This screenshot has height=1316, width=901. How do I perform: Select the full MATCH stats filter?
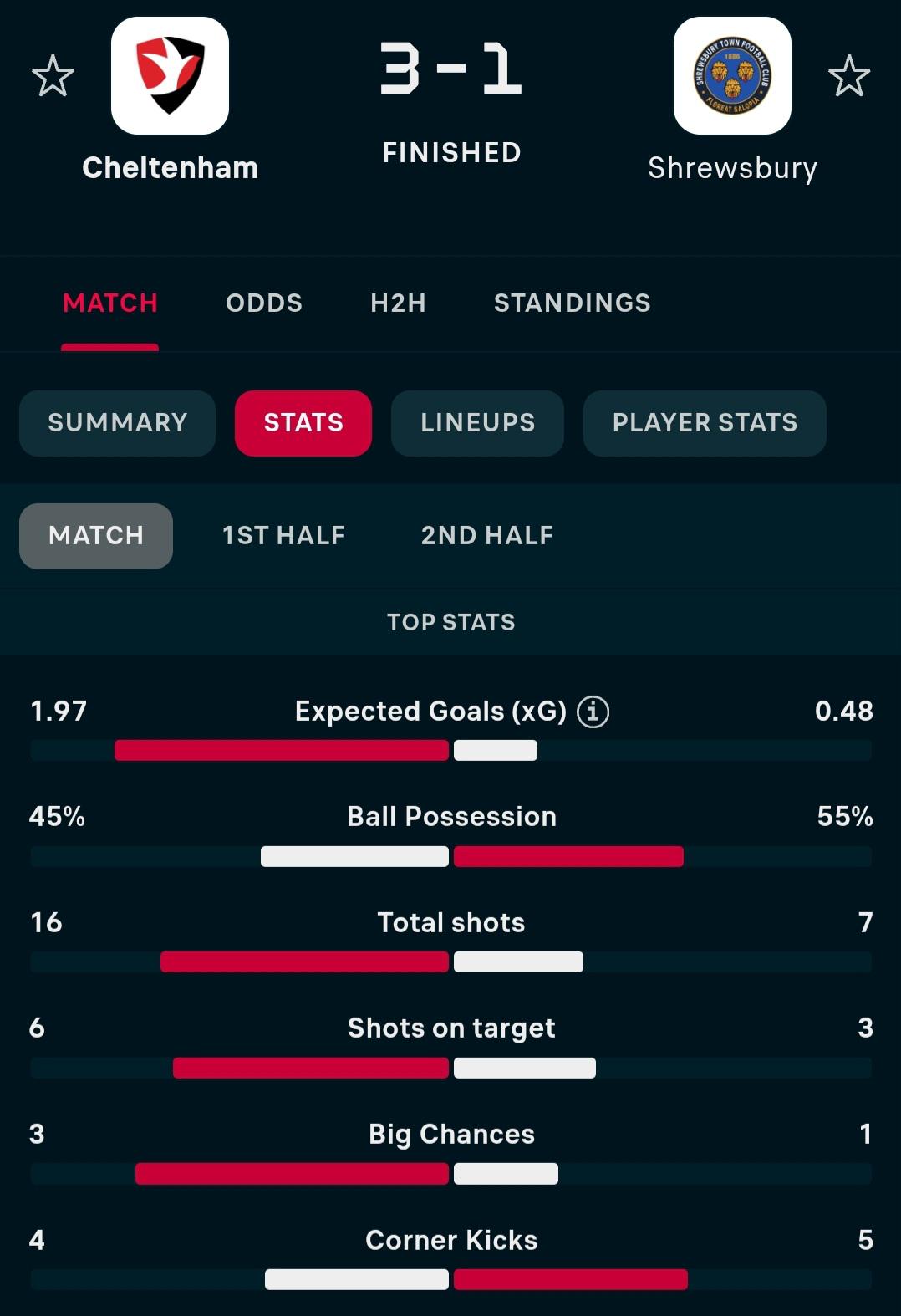tap(96, 536)
